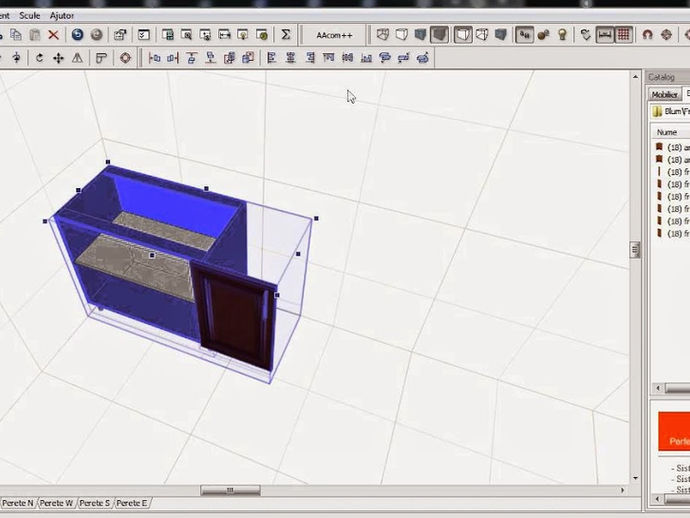690x518 pixels.
Task: Open the checklist window icon
Action: pos(144,34)
